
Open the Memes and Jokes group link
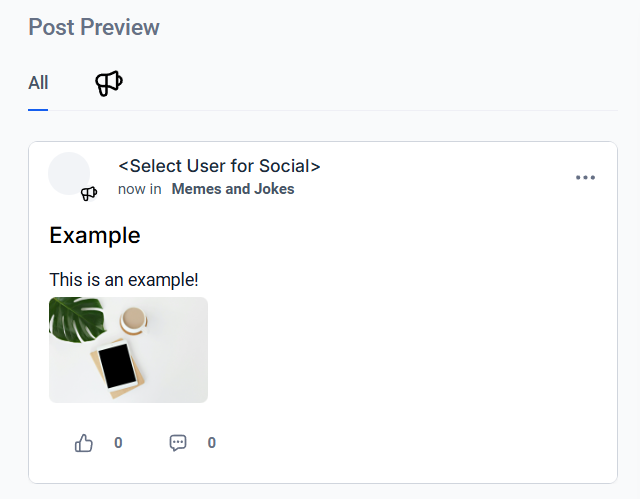(233, 189)
